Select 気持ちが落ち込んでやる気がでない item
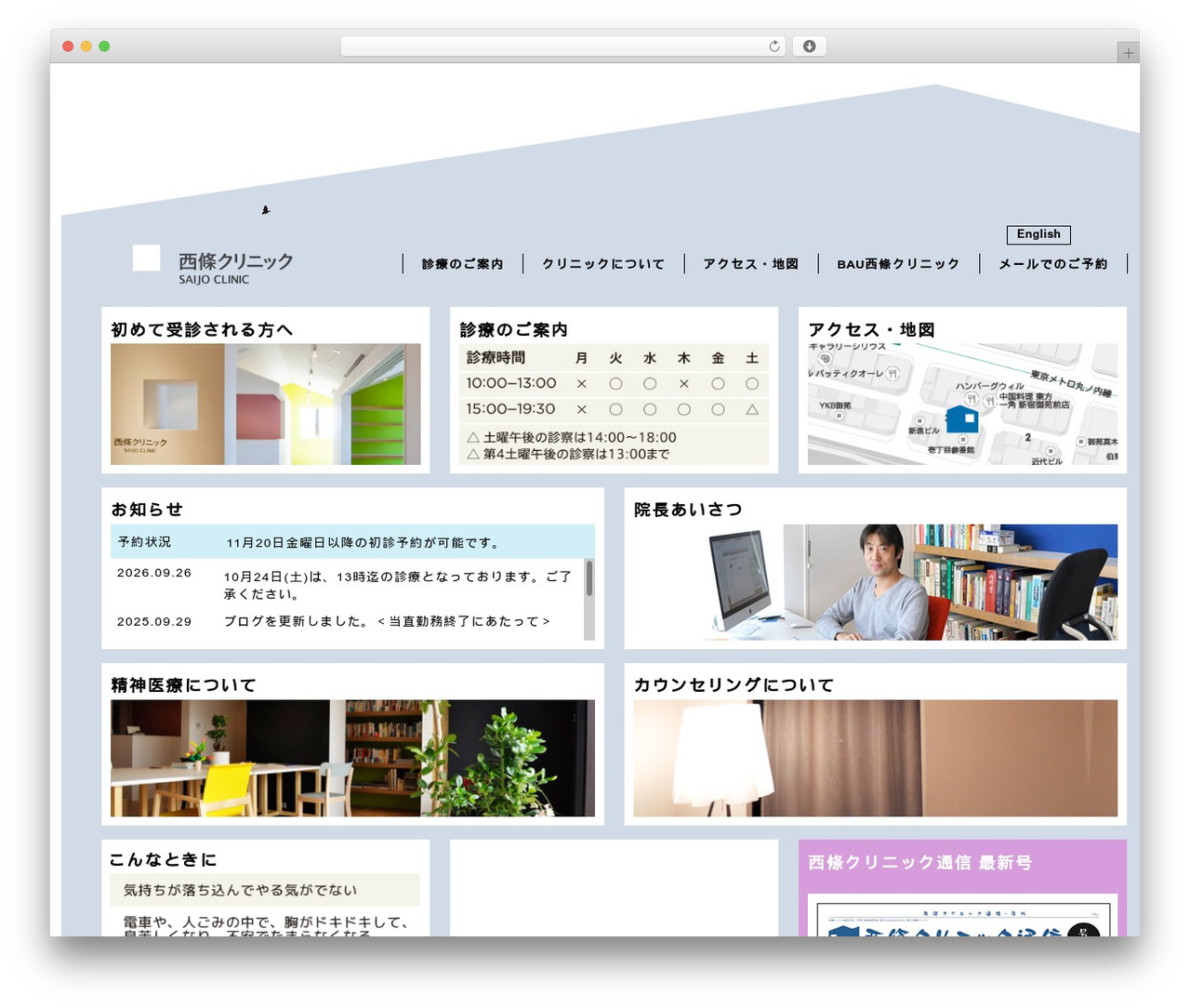 (x=264, y=890)
